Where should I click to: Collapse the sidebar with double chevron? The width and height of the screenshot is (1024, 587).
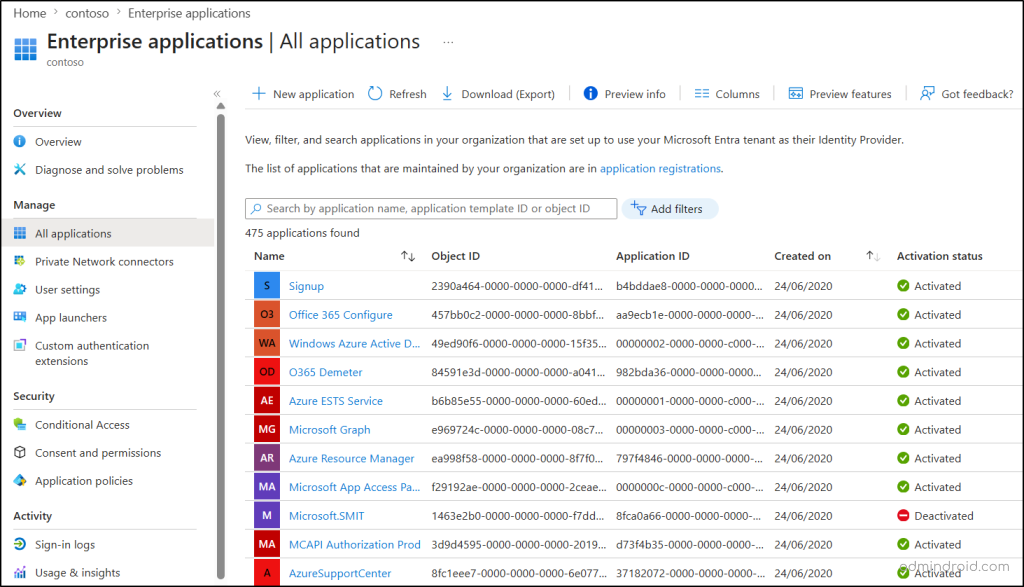[x=217, y=94]
